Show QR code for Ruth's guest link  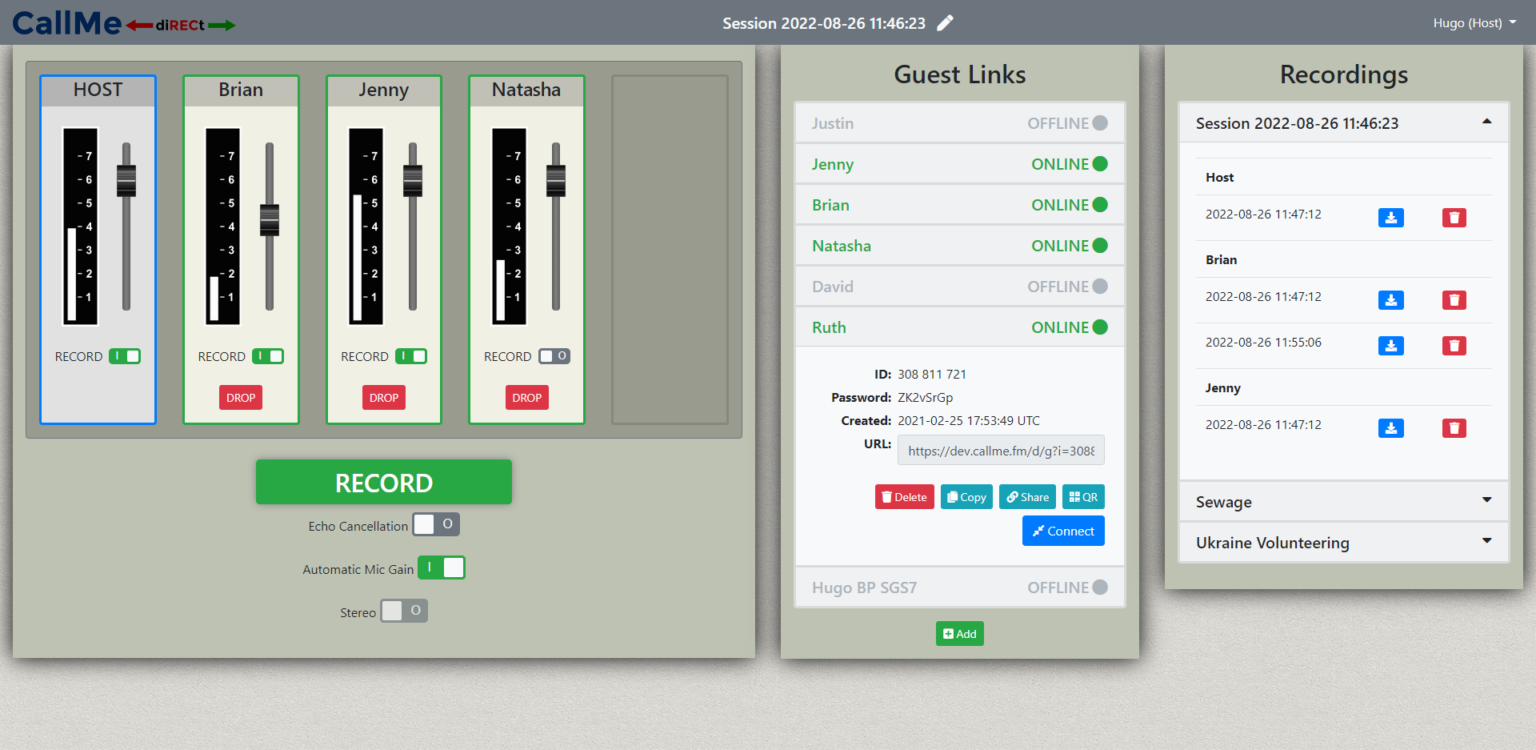[1083, 497]
